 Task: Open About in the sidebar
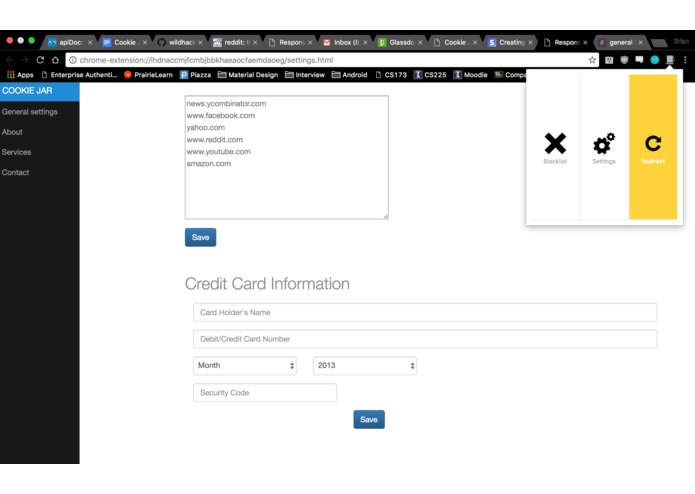12,132
